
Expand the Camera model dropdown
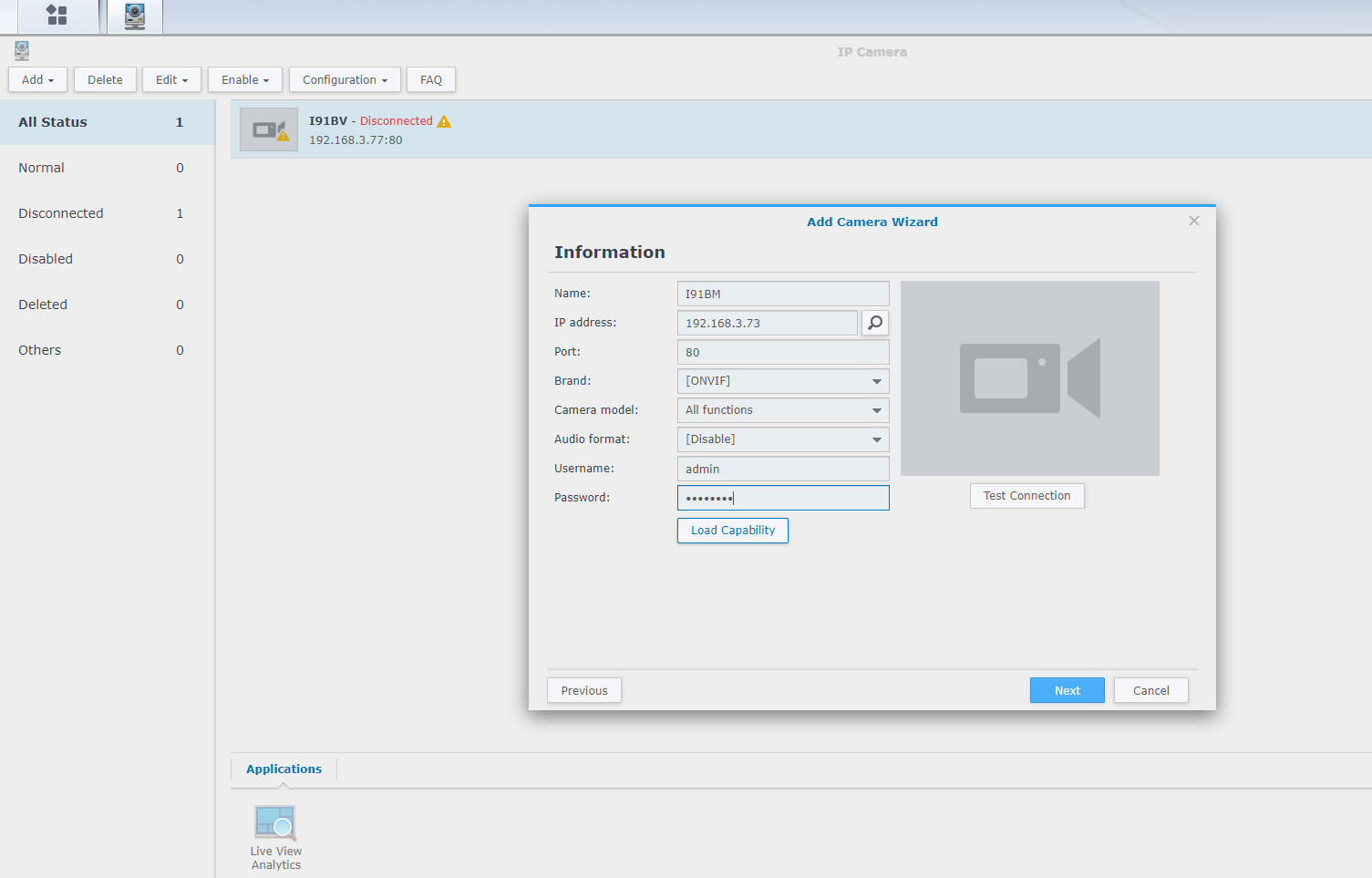pyautogui.click(x=876, y=410)
